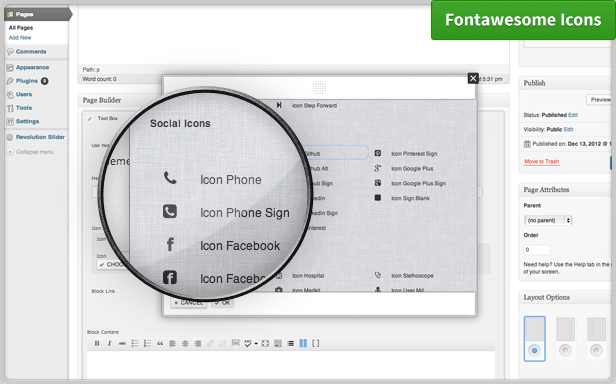Click the Text Box block pencil icon
Viewport: 616px width, 384px height.
90,118
